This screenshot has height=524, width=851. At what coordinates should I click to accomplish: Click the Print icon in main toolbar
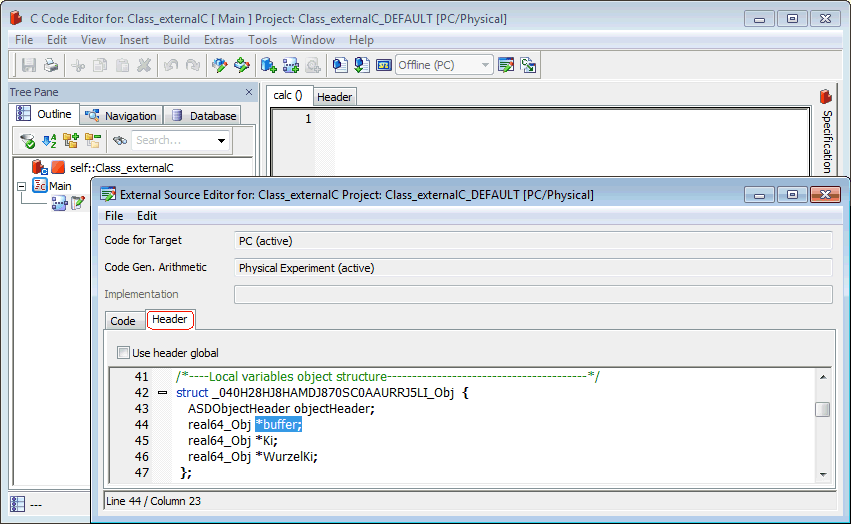coord(51,65)
